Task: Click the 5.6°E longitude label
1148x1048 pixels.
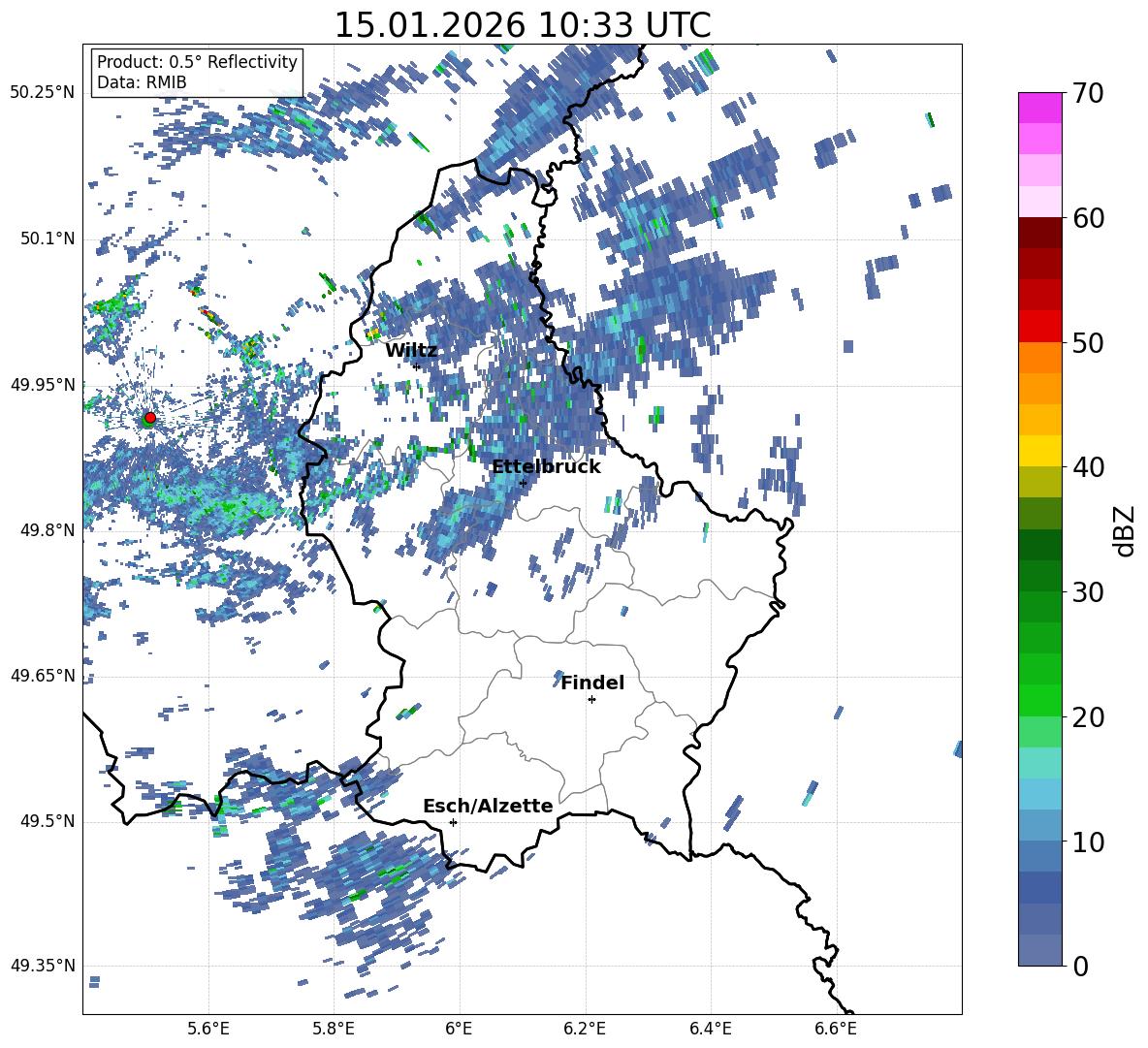Action: pyautogui.click(x=208, y=1030)
